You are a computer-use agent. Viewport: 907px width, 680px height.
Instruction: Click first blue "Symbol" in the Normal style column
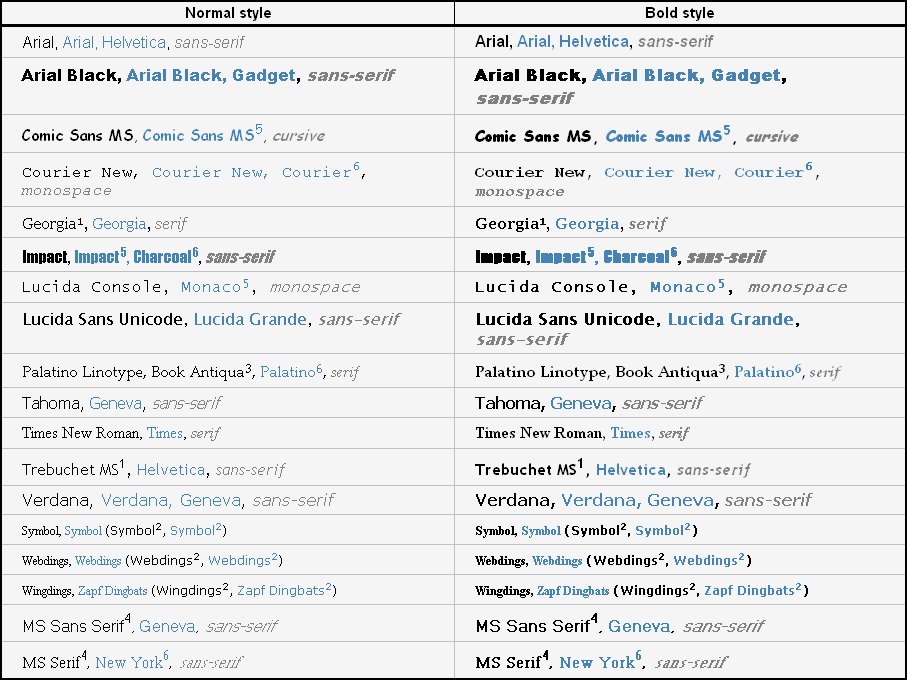pos(83,531)
